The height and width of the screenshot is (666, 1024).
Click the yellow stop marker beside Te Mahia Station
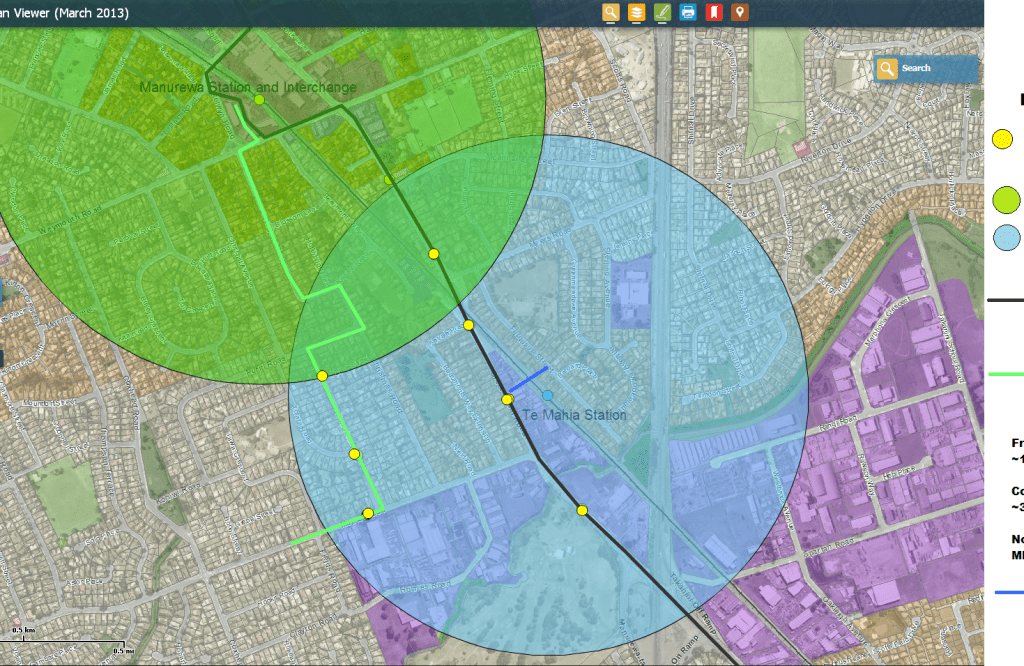click(x=507, y=400)
